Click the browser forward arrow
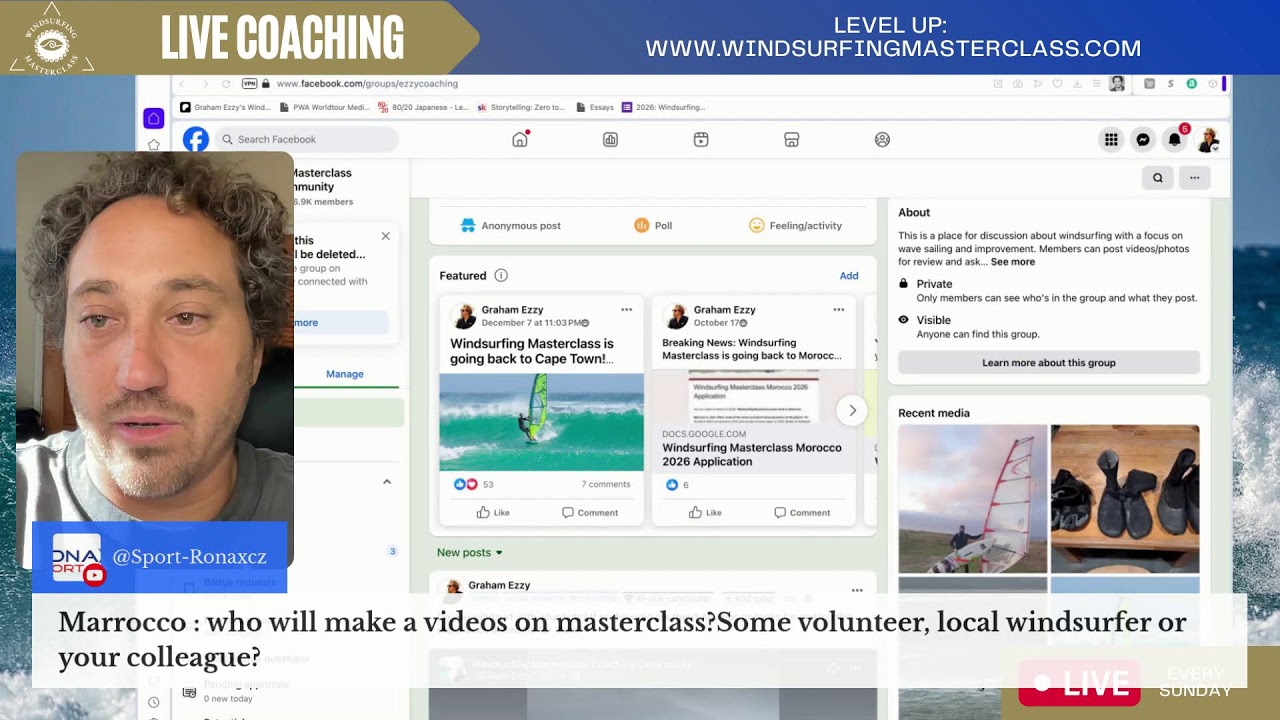 tap(205, 84)
